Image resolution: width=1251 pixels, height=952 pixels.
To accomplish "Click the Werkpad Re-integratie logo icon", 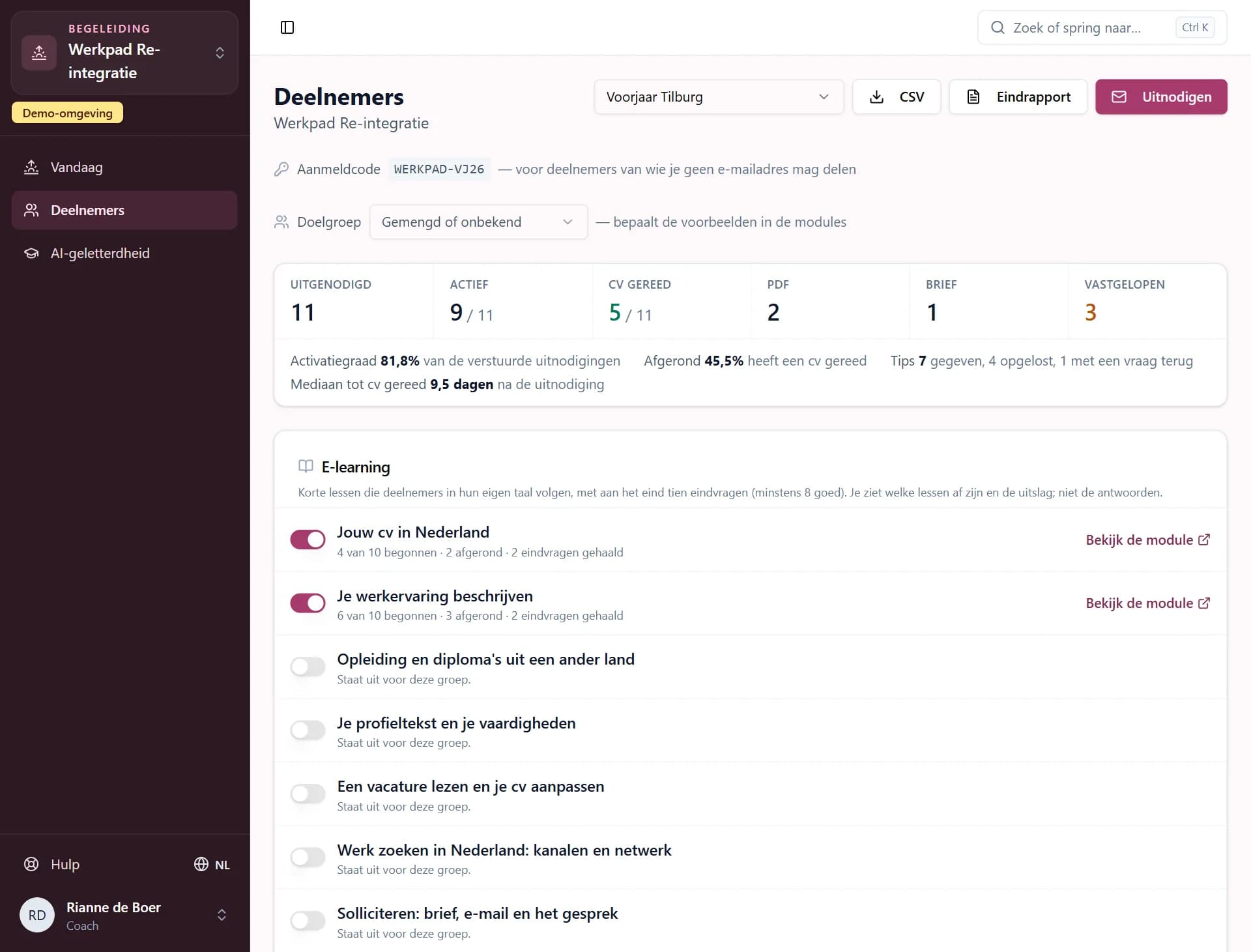I will click(x=39, y=53).
